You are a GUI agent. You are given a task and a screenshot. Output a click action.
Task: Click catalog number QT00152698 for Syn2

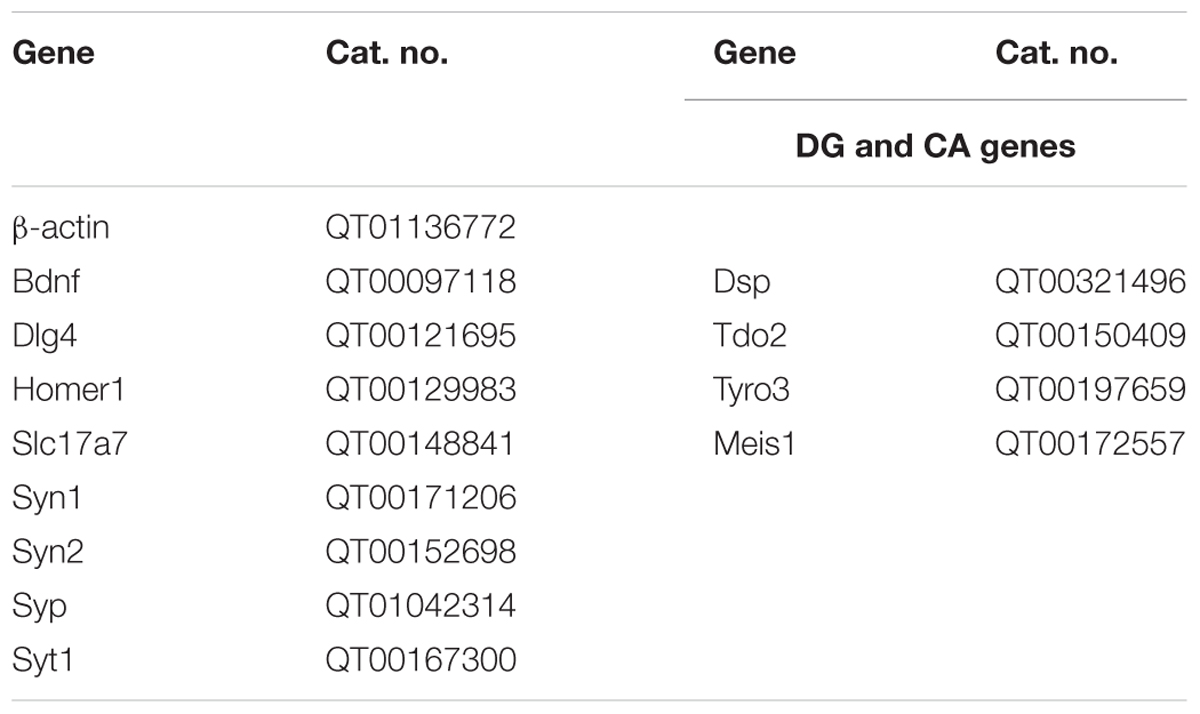tap(420, 552)
